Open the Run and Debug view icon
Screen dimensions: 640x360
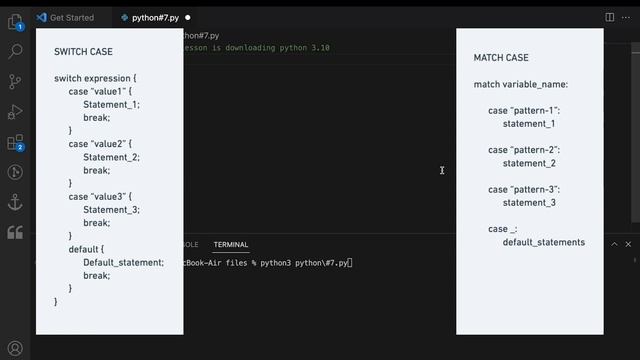click(16, 112)
